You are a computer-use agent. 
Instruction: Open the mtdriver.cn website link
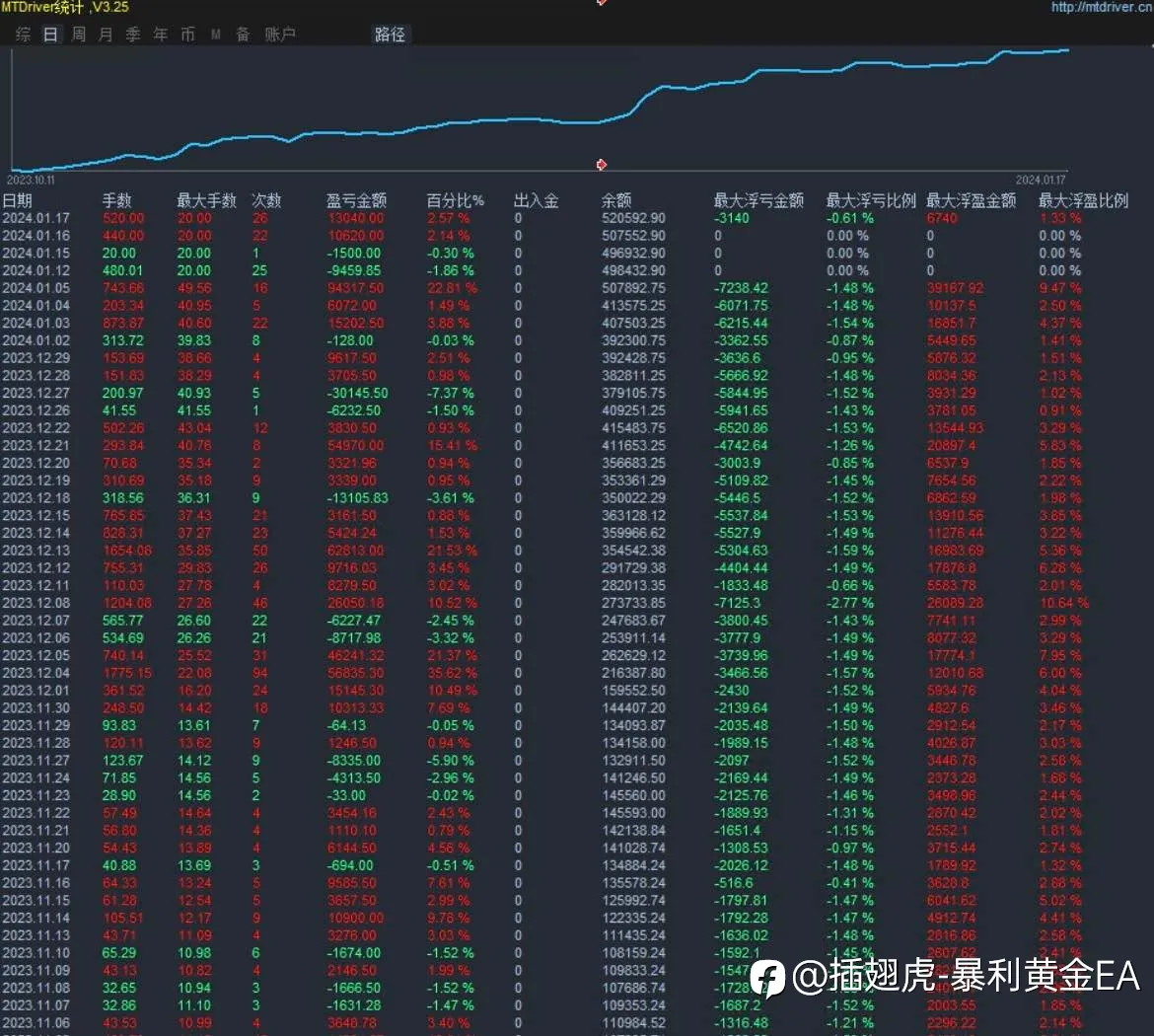1102,7
